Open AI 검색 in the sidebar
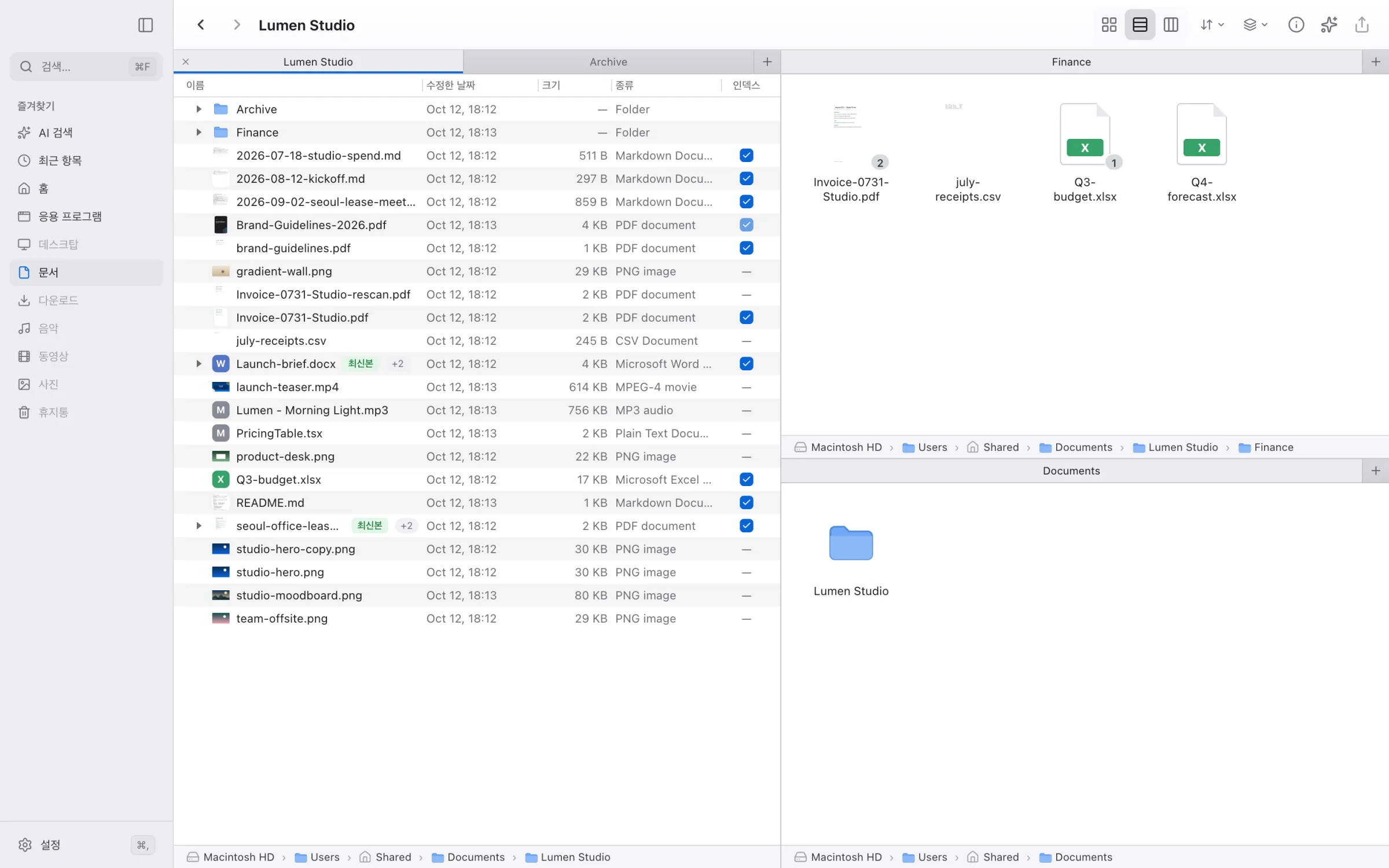Screen dimensions: 1389x868 [87, 133]
